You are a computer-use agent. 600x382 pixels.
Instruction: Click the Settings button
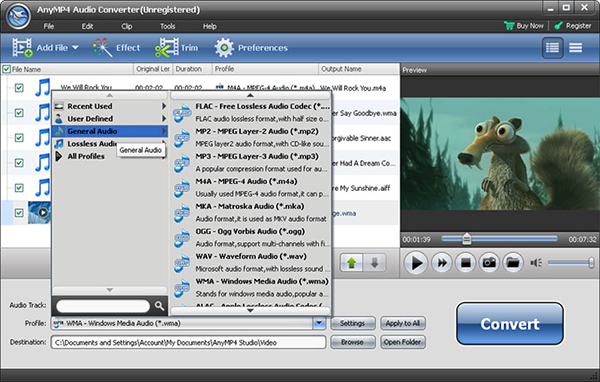click(352, 323)
